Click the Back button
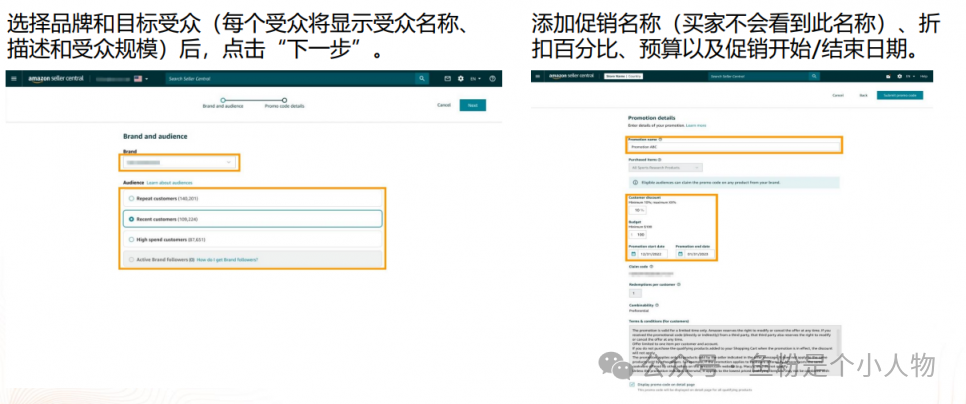This screenshot has height=404, width=966. (x=864, y=95)
